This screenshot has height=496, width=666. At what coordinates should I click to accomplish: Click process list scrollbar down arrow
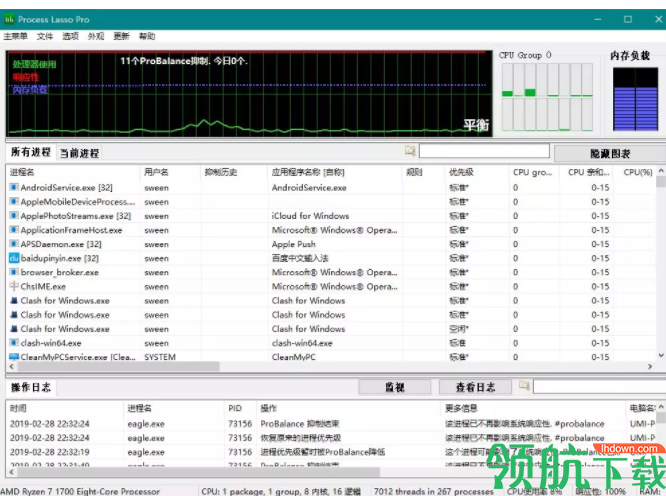tap(661, 355)
